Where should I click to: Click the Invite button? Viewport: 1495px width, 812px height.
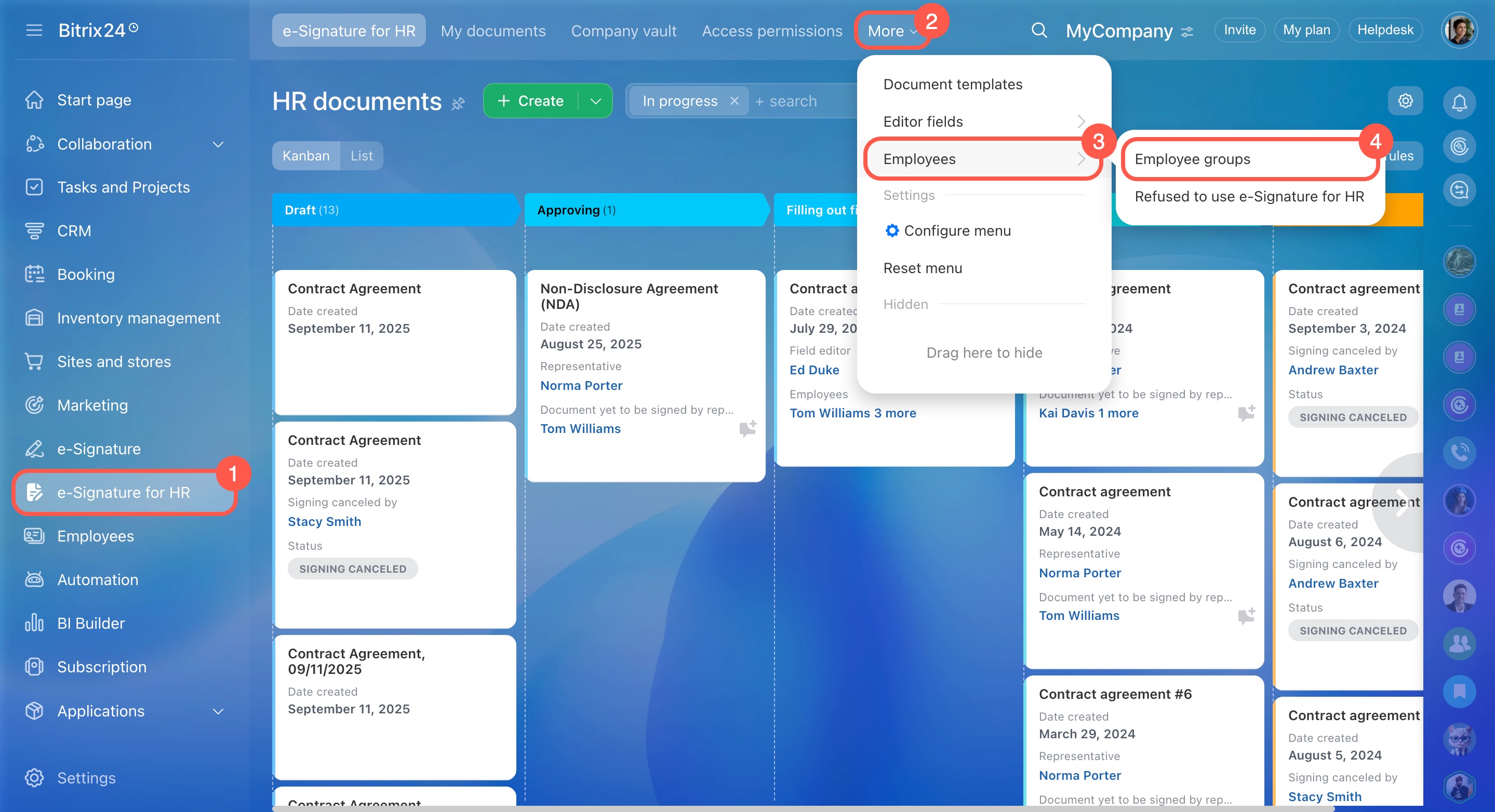1239,30
